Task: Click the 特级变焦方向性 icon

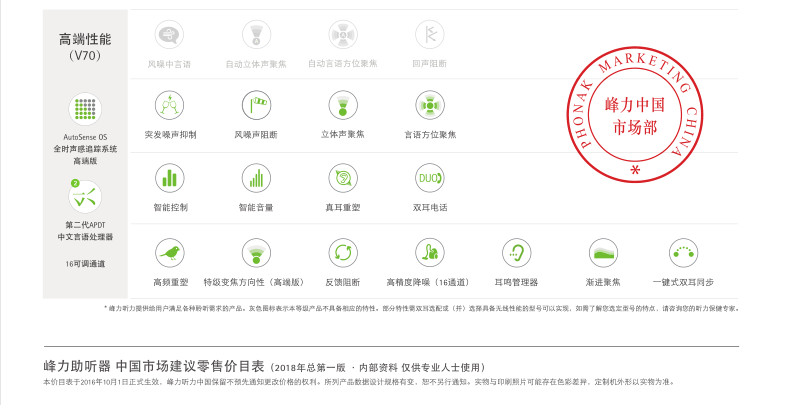Action: pyautogui.click(x=256, y=252)
